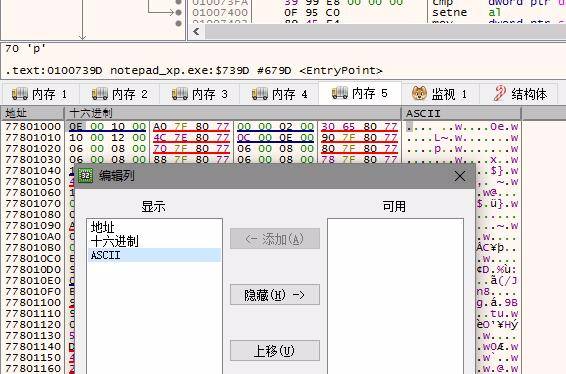Screen dimensions: 566x374
Task: Click the 隐藏(H) button
Action: (x=275, y=295)
